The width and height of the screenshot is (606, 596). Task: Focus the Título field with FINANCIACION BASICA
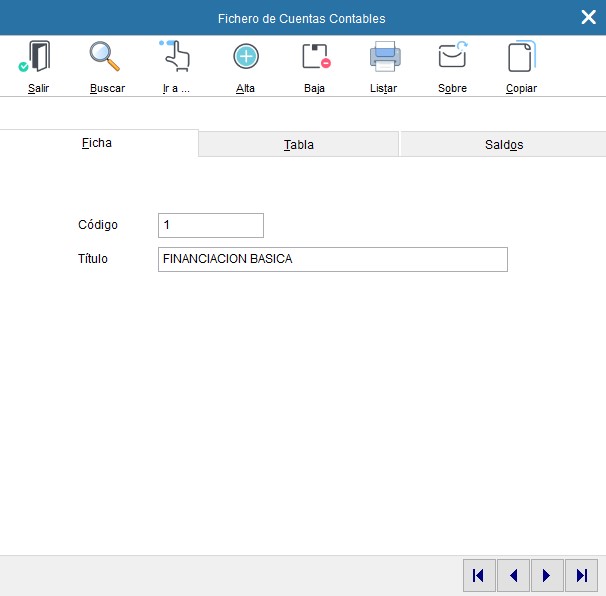point(332,259)
